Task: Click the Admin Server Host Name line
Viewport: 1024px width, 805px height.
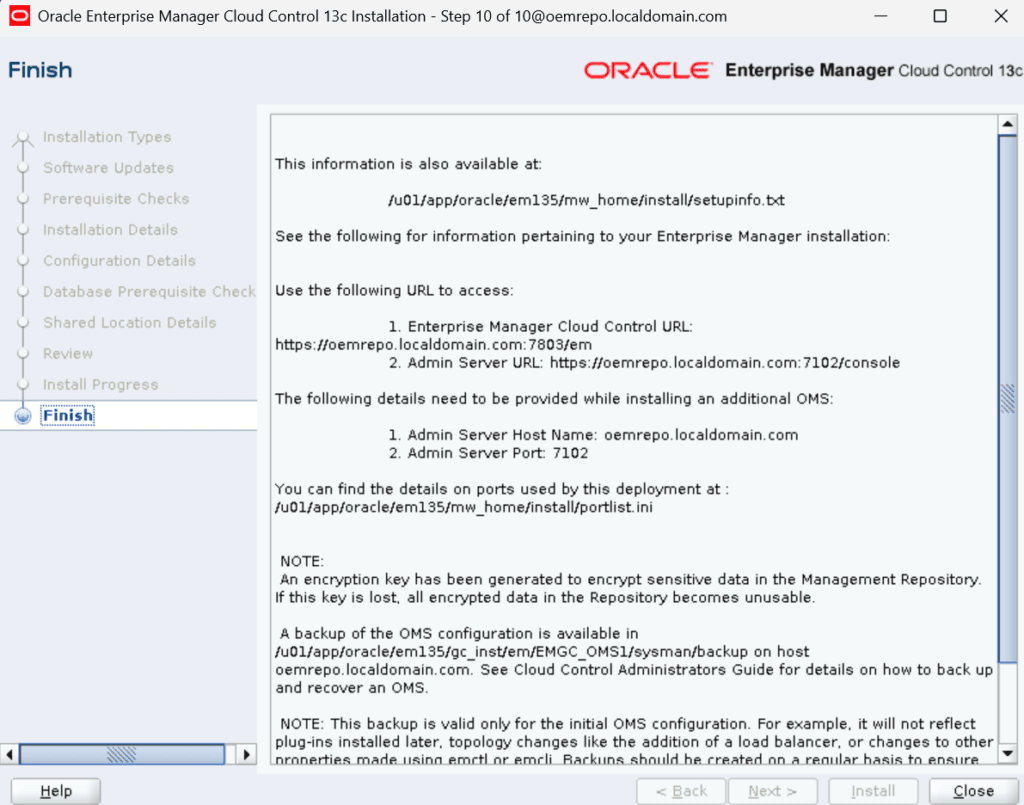Action: click(593, 435)
